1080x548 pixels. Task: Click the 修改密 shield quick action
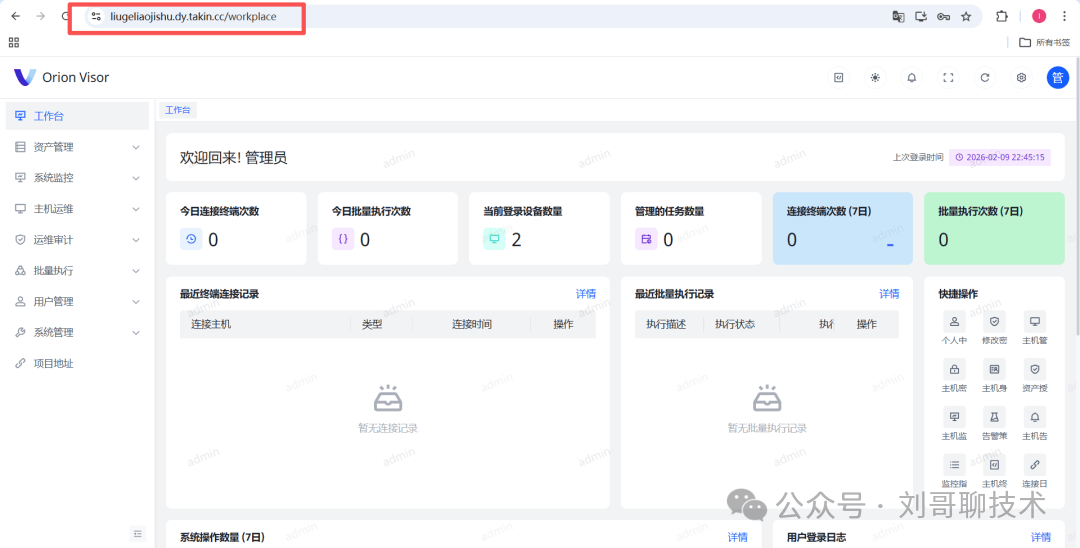pyautogui.click(x=994, y=322)
